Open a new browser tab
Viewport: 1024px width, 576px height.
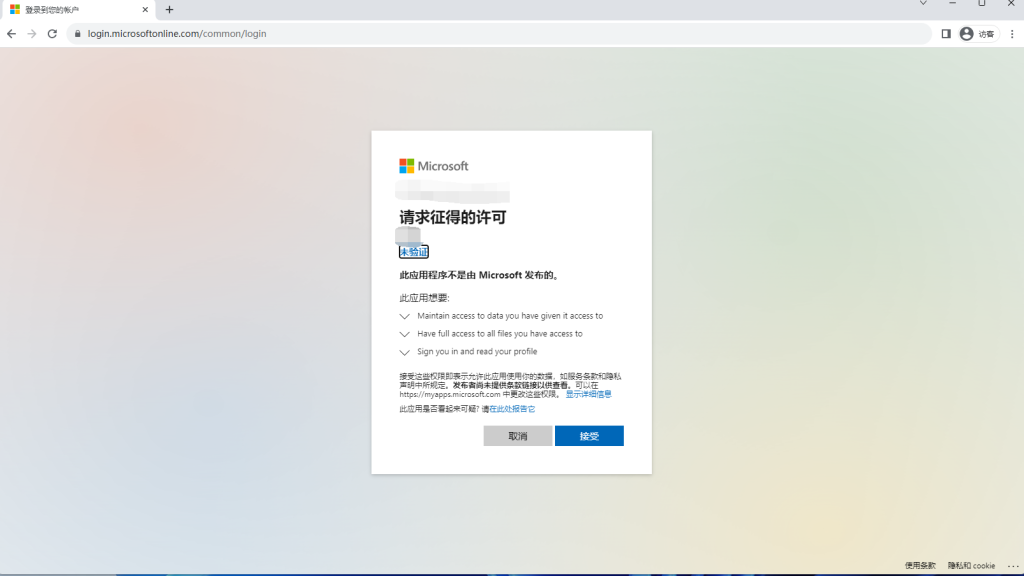tap(169, 10)
